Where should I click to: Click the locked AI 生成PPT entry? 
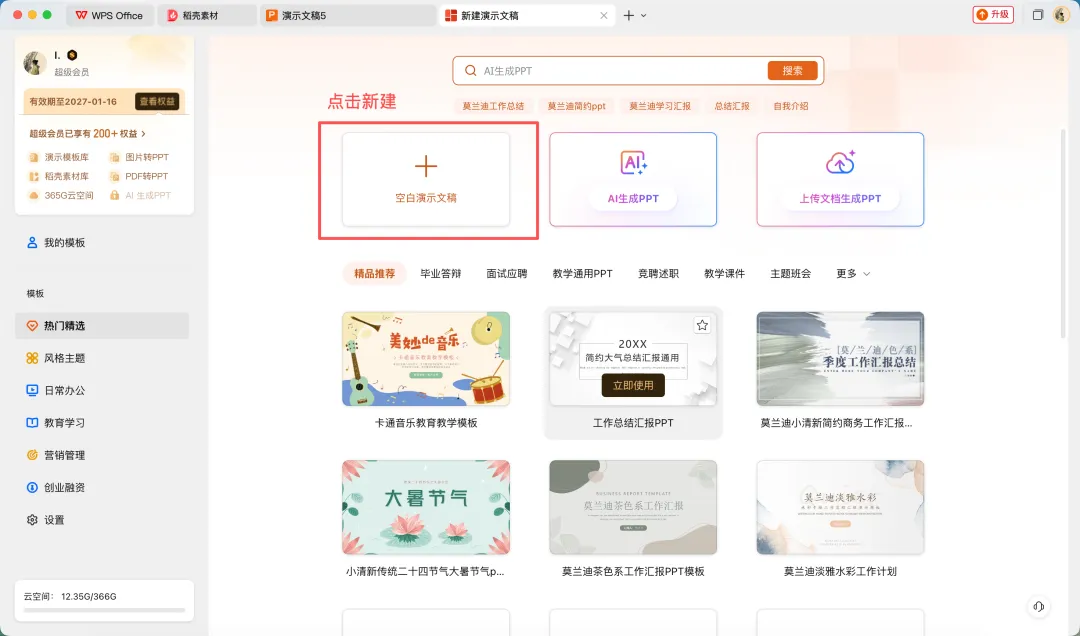click(x=141, y=196)
